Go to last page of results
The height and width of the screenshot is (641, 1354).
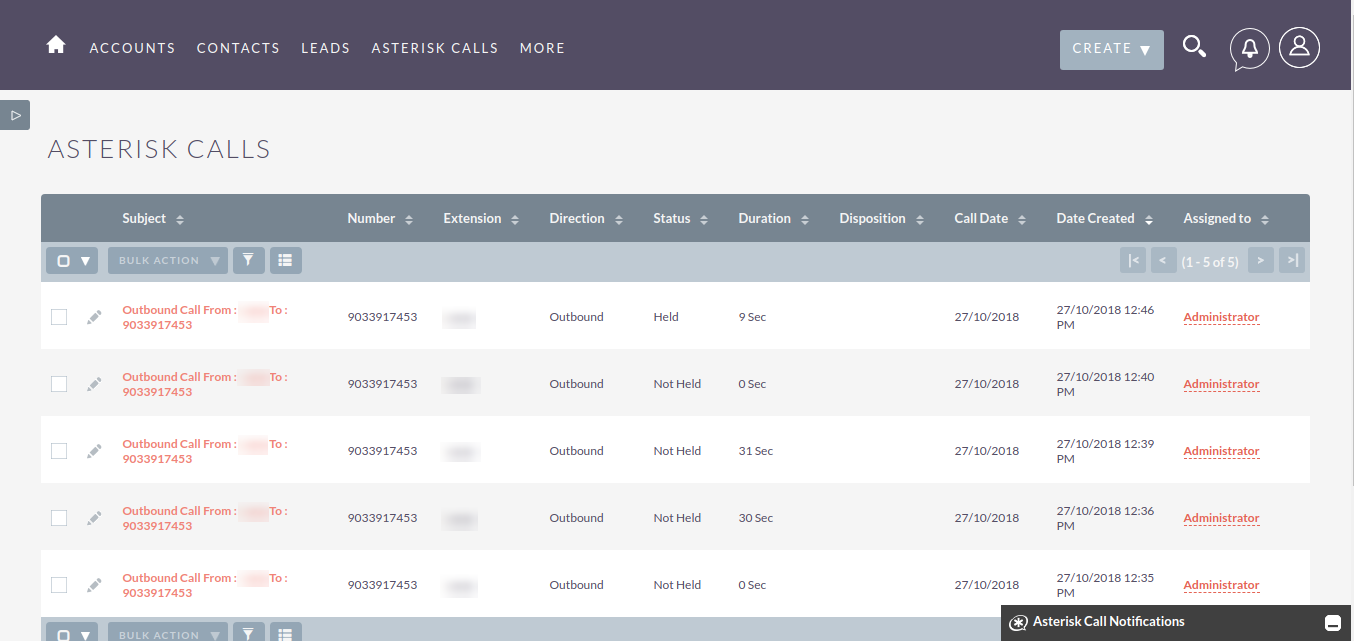(1292, 261)
